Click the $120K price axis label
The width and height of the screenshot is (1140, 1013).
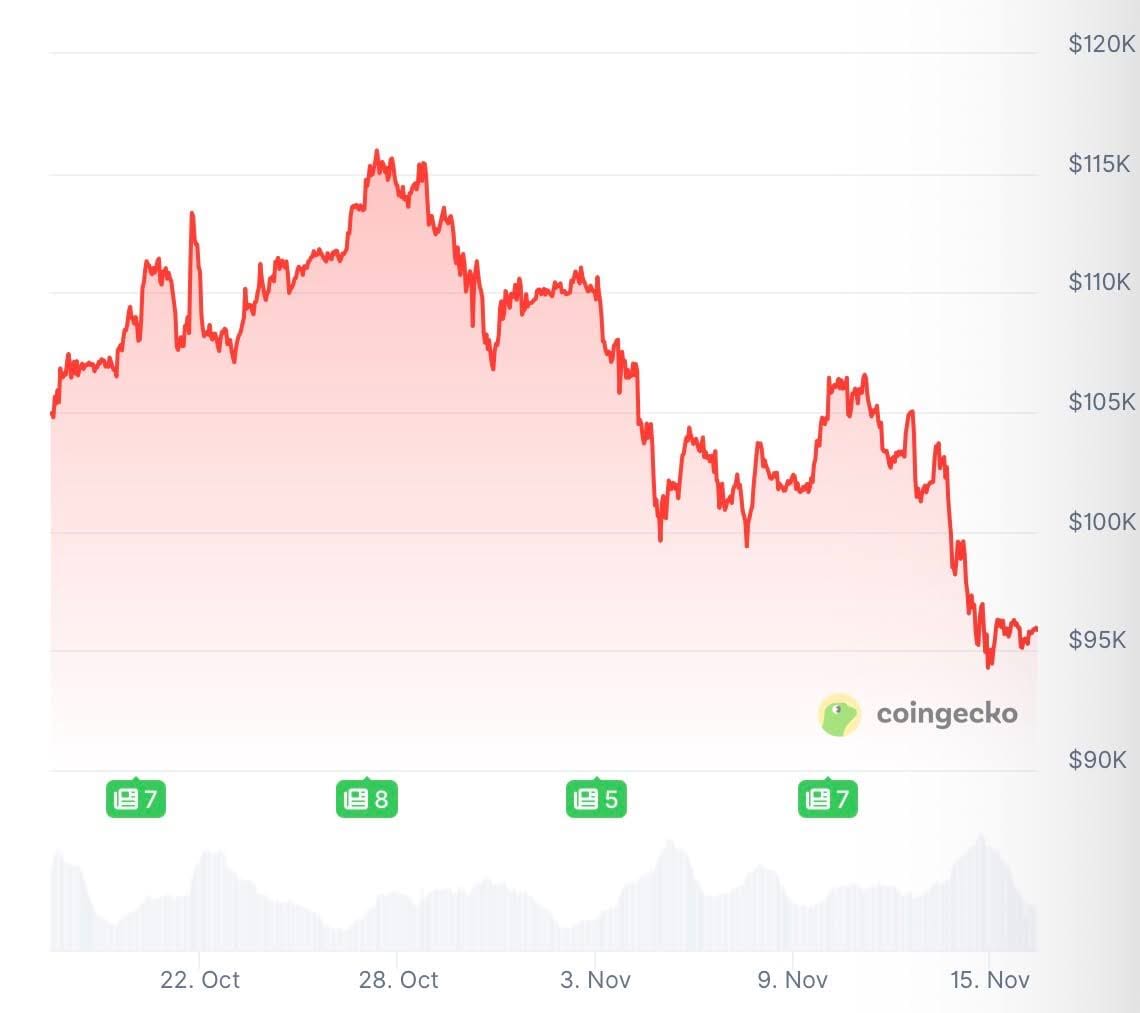click(1102, 44)
